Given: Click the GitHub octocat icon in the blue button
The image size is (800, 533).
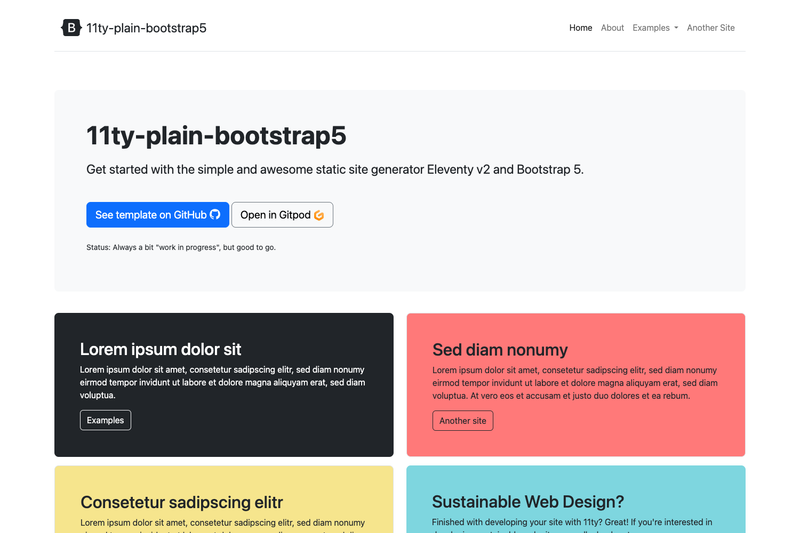Looking at the screenshot, I should point(215,215).
